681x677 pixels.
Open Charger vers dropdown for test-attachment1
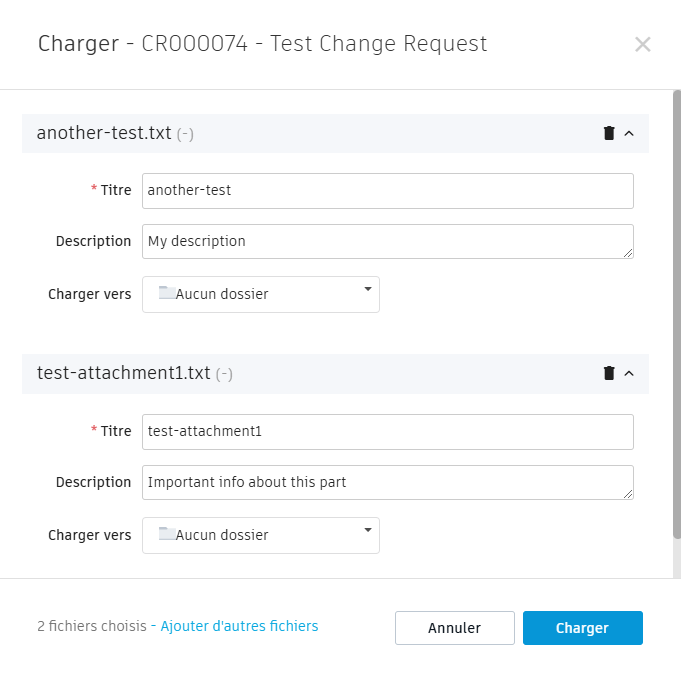click(261, 535)
